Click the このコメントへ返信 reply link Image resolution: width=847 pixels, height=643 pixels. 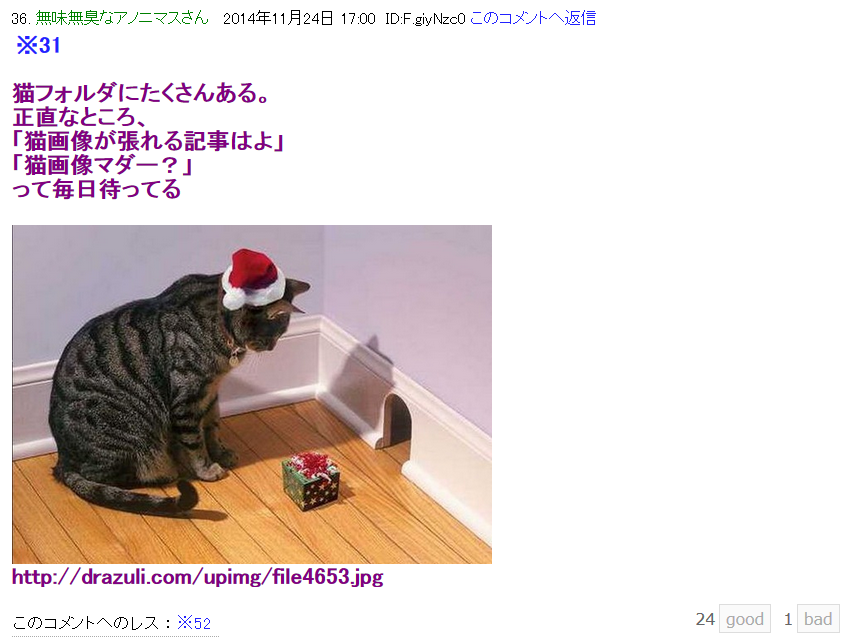point(533,18)
